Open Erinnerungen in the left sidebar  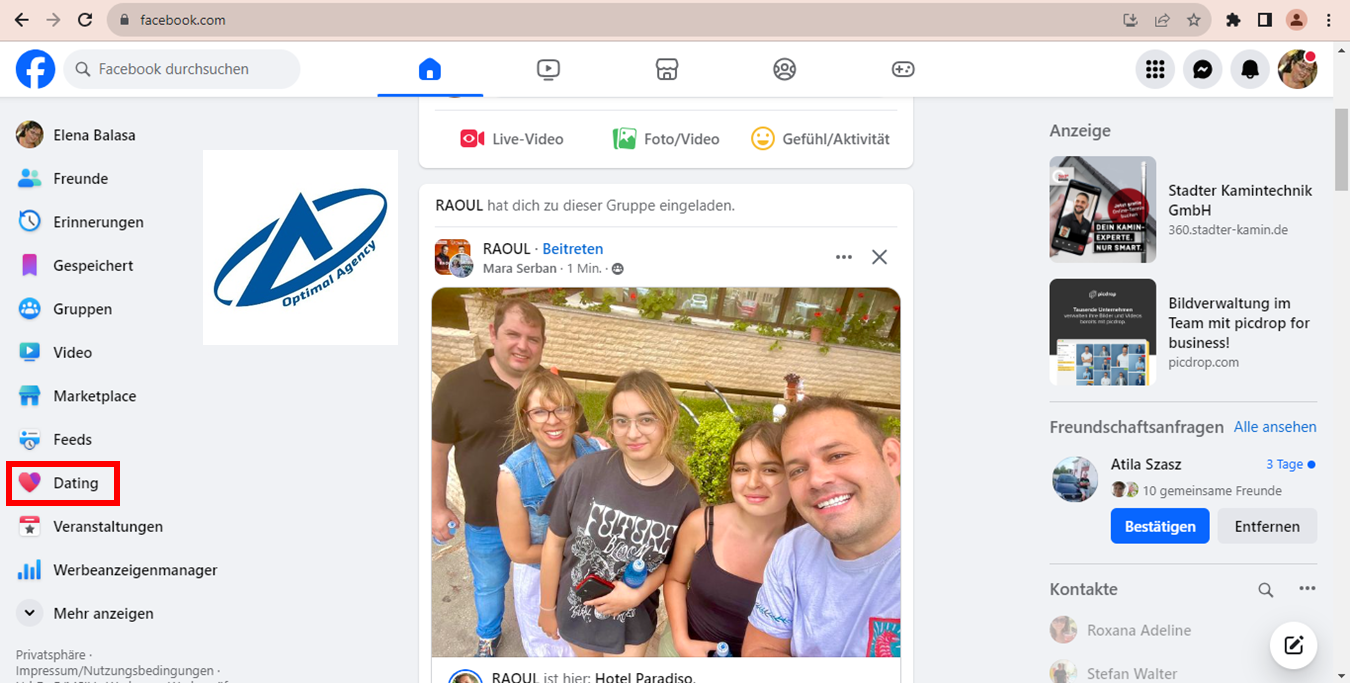[x=81, y=222]
